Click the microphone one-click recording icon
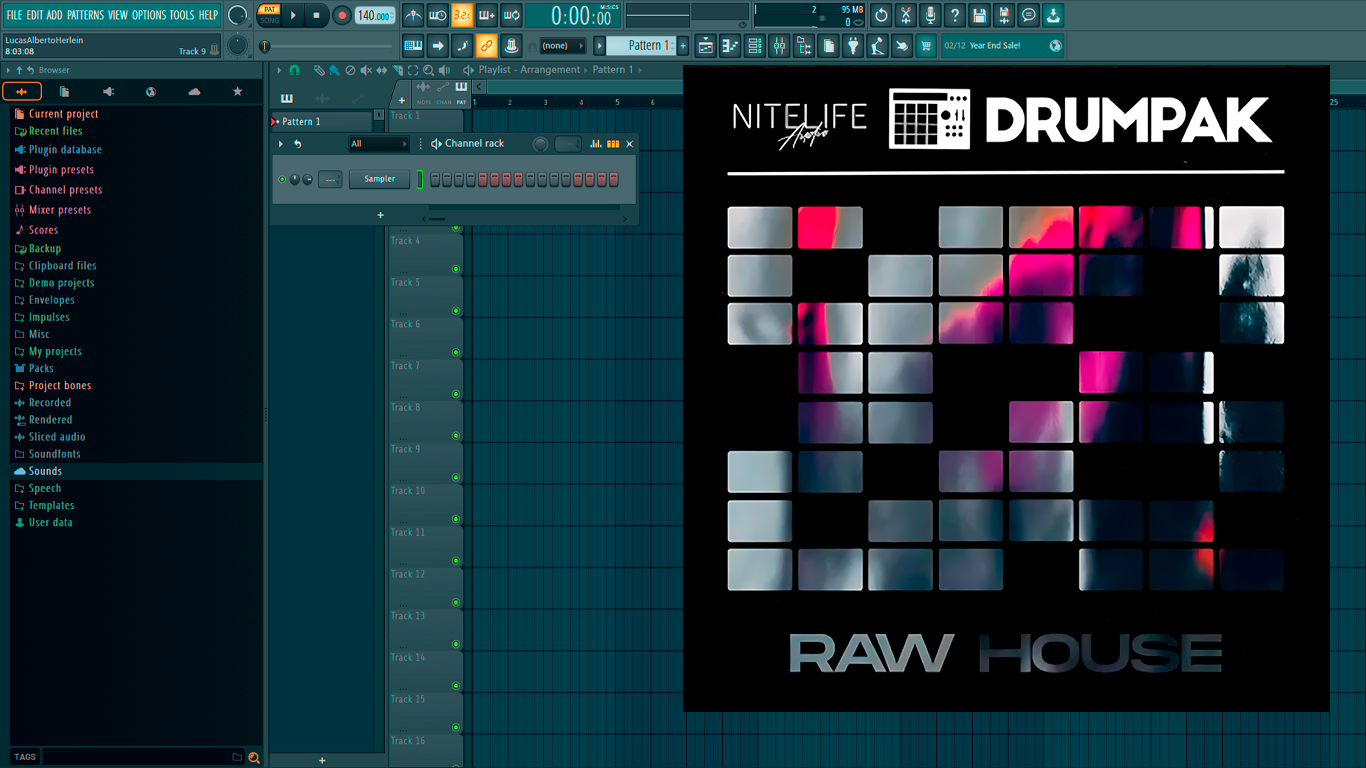 (930, 15)
